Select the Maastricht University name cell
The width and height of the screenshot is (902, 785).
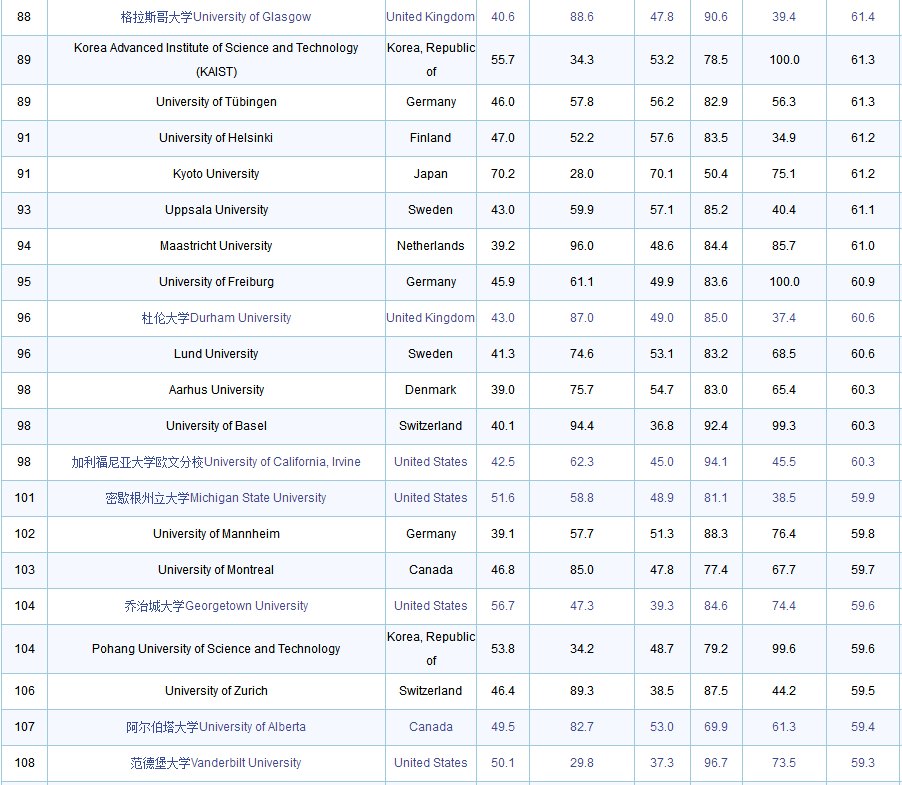tap(216, 246)
